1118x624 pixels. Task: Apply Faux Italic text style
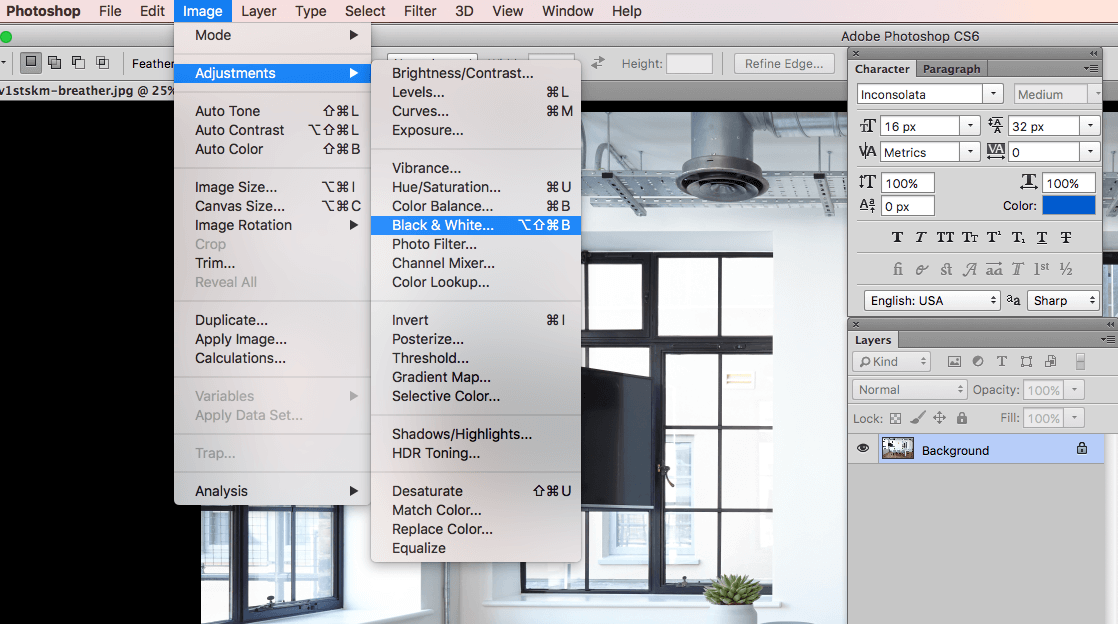(920, 237)
